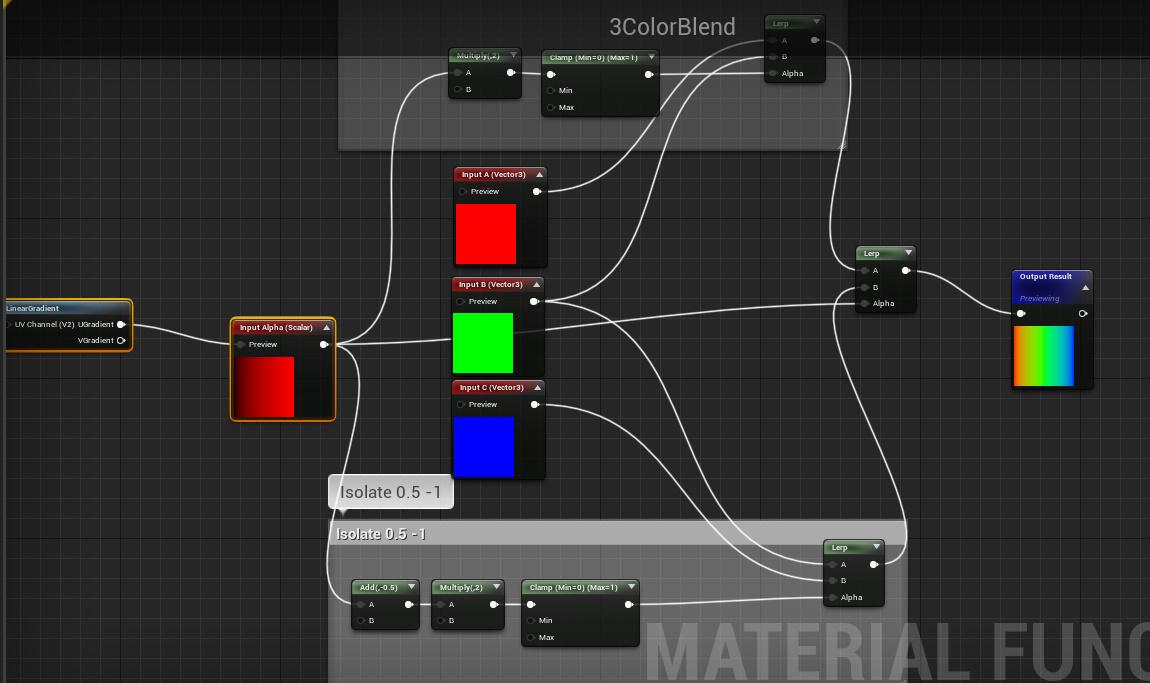Screen dimensions: 1150x683
Task: Toggle Preview on Input A (Vector3) node
Action: point(463,191)
